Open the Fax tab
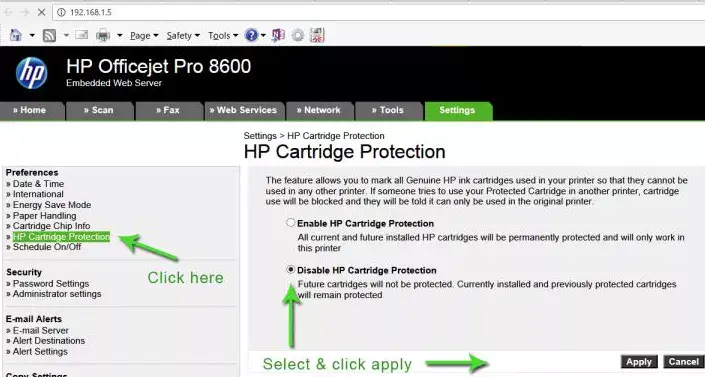 point(169,111)
